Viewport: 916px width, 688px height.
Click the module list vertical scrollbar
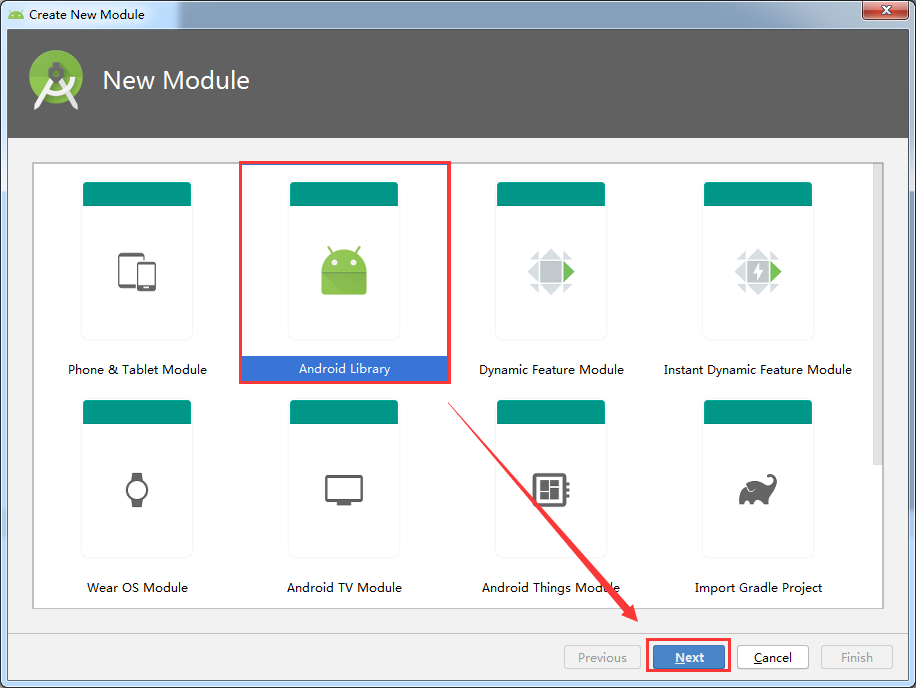pyautogui.click(x=877, y=314)
